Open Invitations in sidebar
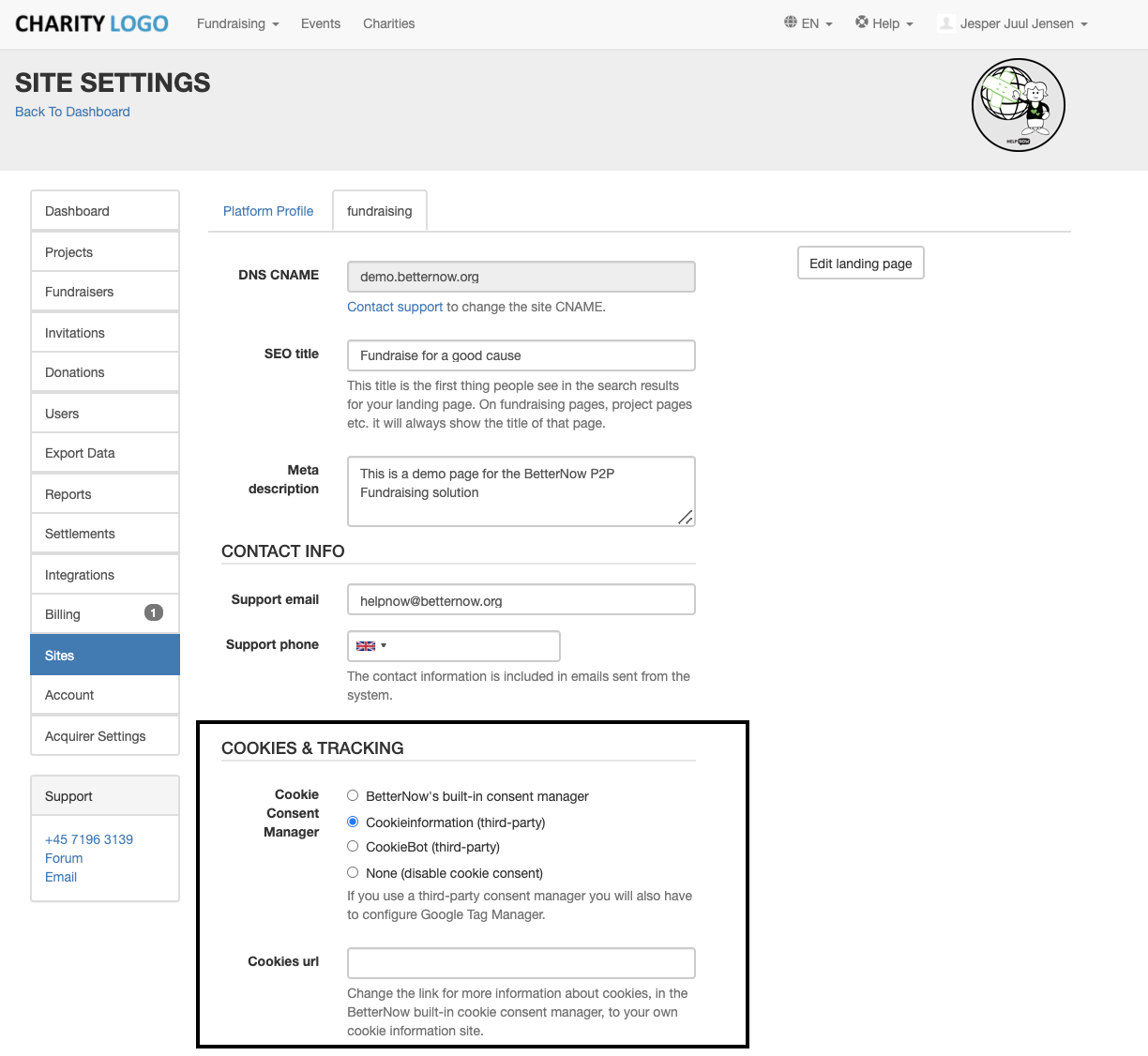 point(105,333)
